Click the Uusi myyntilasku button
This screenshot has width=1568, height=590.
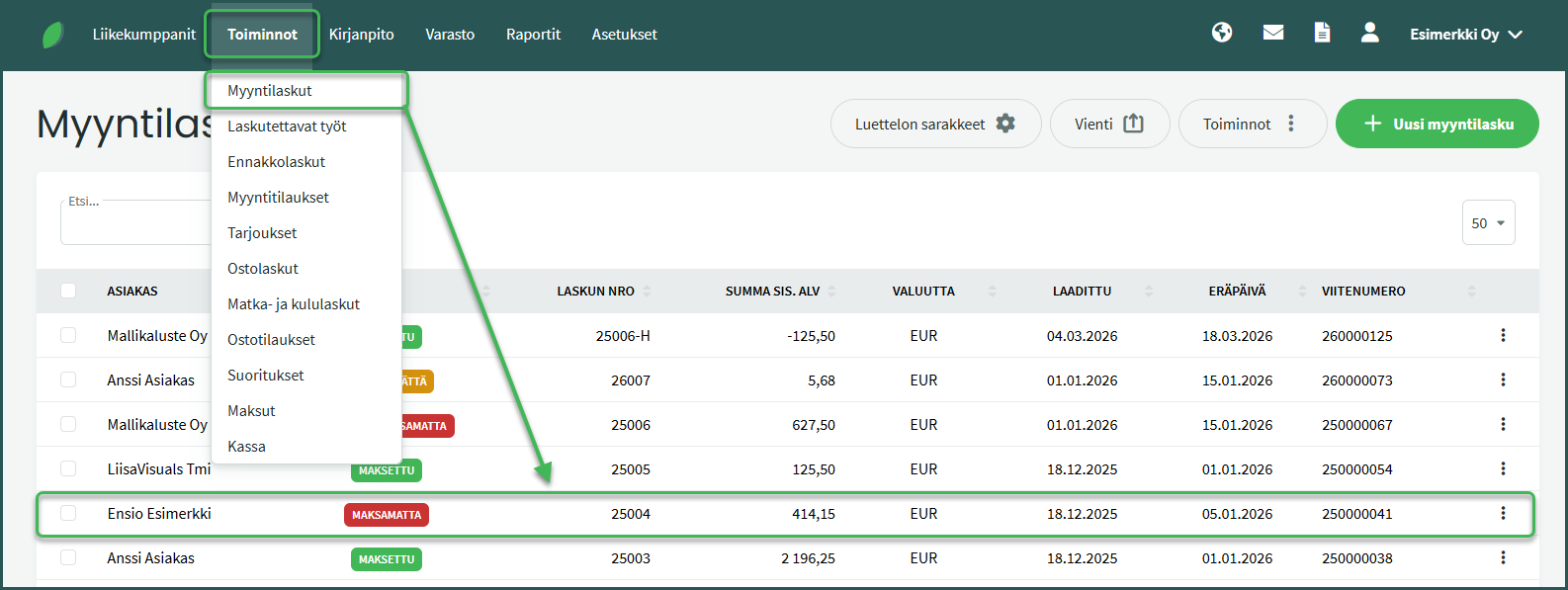(1437, 124)
